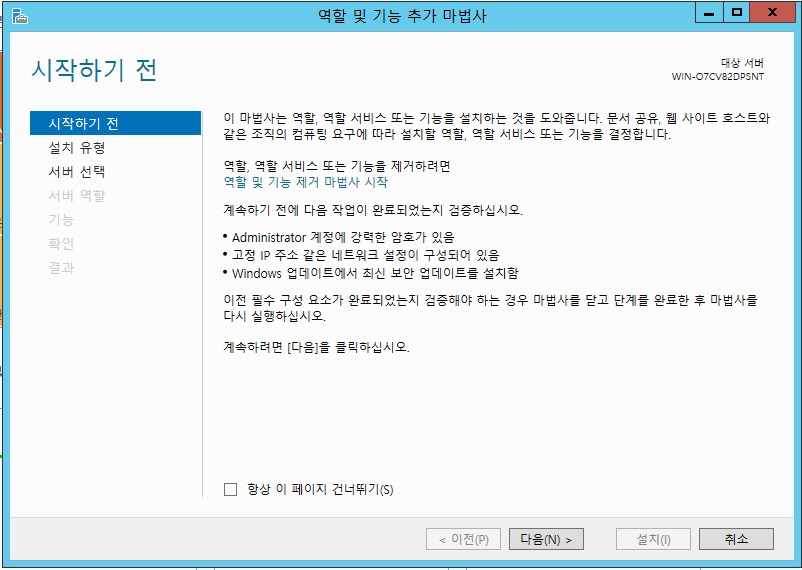The height and width of the screenshot is (570, 802).
Task: Click the large 시작하기 전 page heading
Action: click(95, 71)
